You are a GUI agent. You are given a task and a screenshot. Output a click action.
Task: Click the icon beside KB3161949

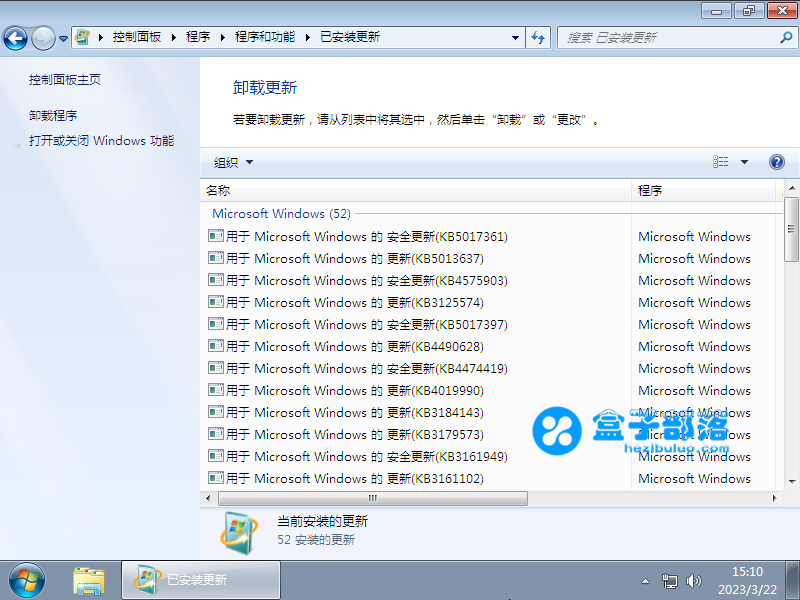tap(216, 455)
